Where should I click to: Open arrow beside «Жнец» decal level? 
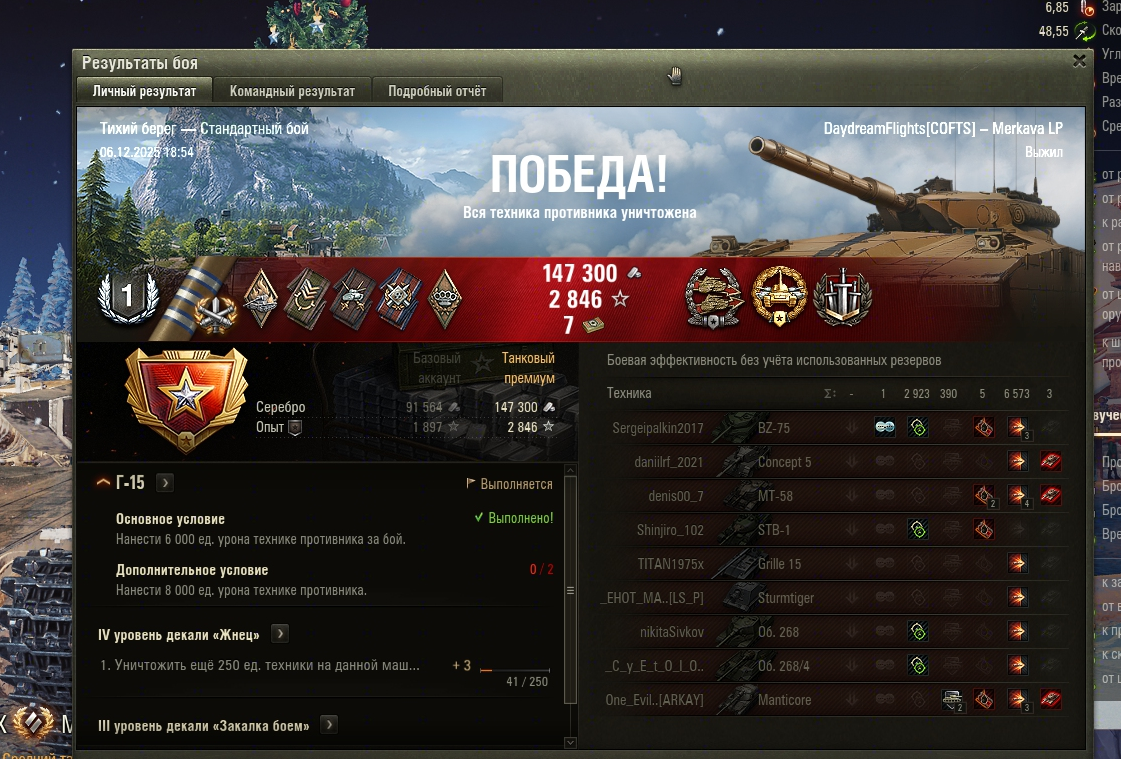click(x=280, y=634)
